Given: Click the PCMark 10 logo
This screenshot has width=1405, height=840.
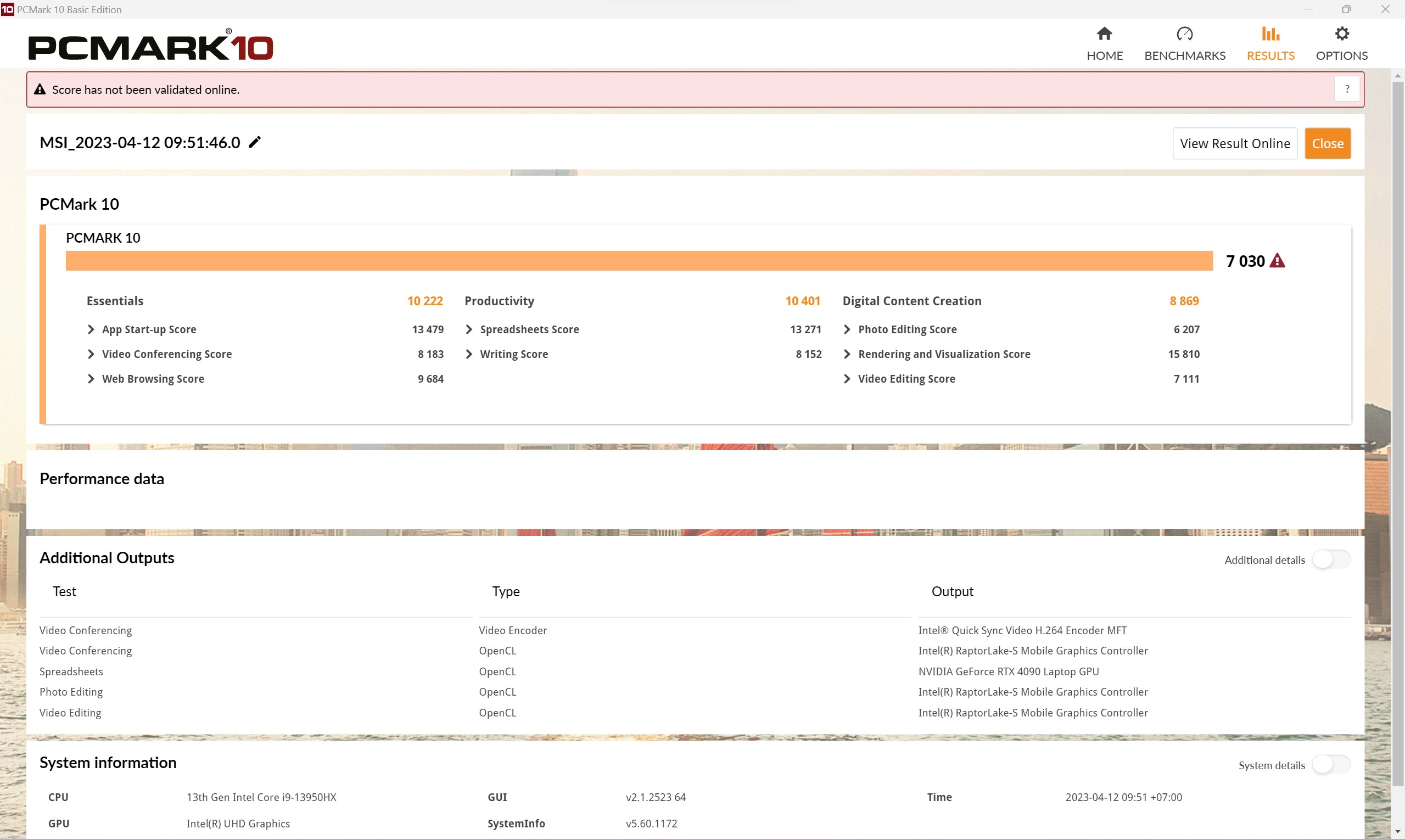Looking at the screenshot, I should pos(150,45).
